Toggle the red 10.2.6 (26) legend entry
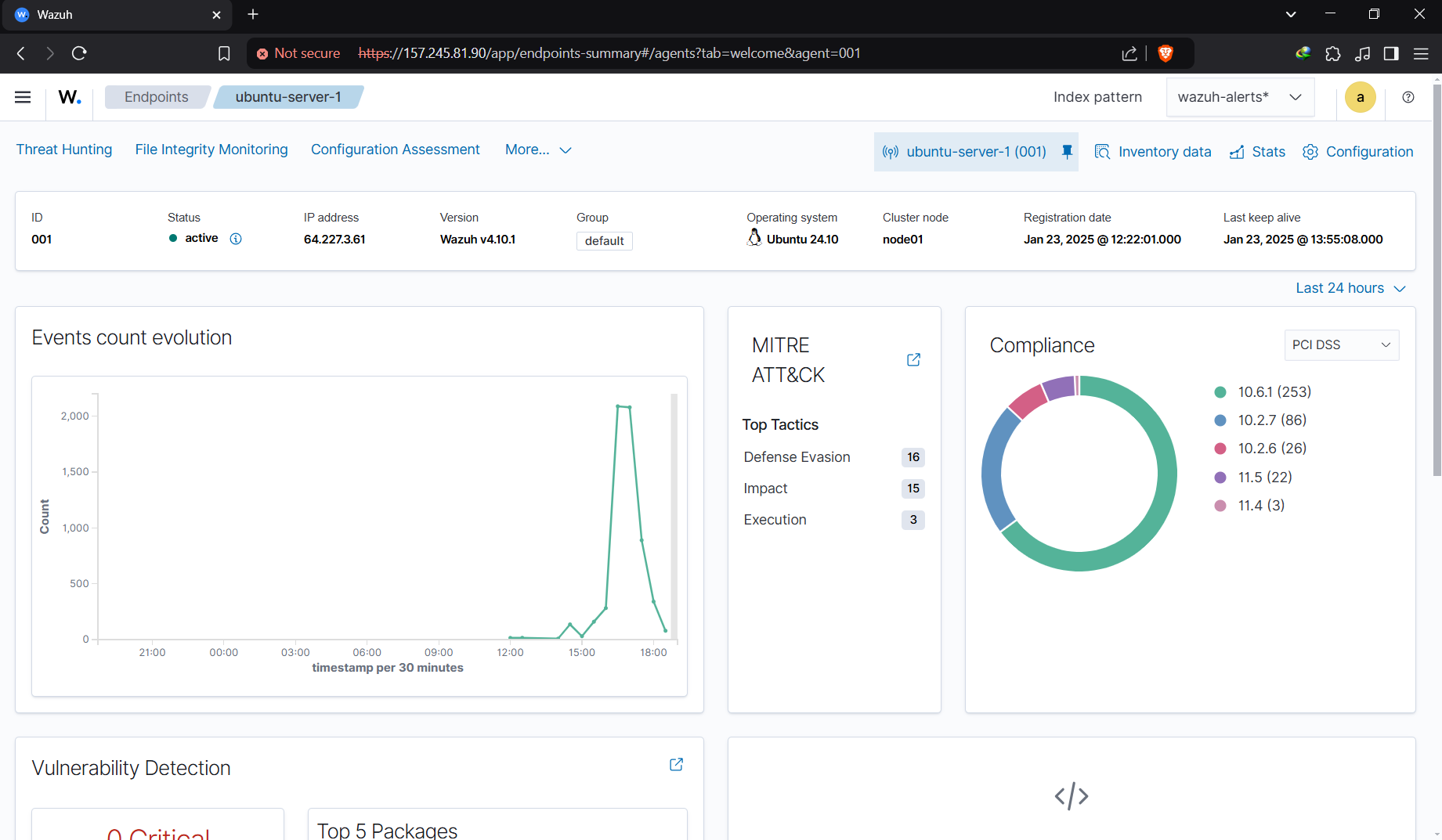The width and height of the screenshot is (1442, 840). [1260, 449]
